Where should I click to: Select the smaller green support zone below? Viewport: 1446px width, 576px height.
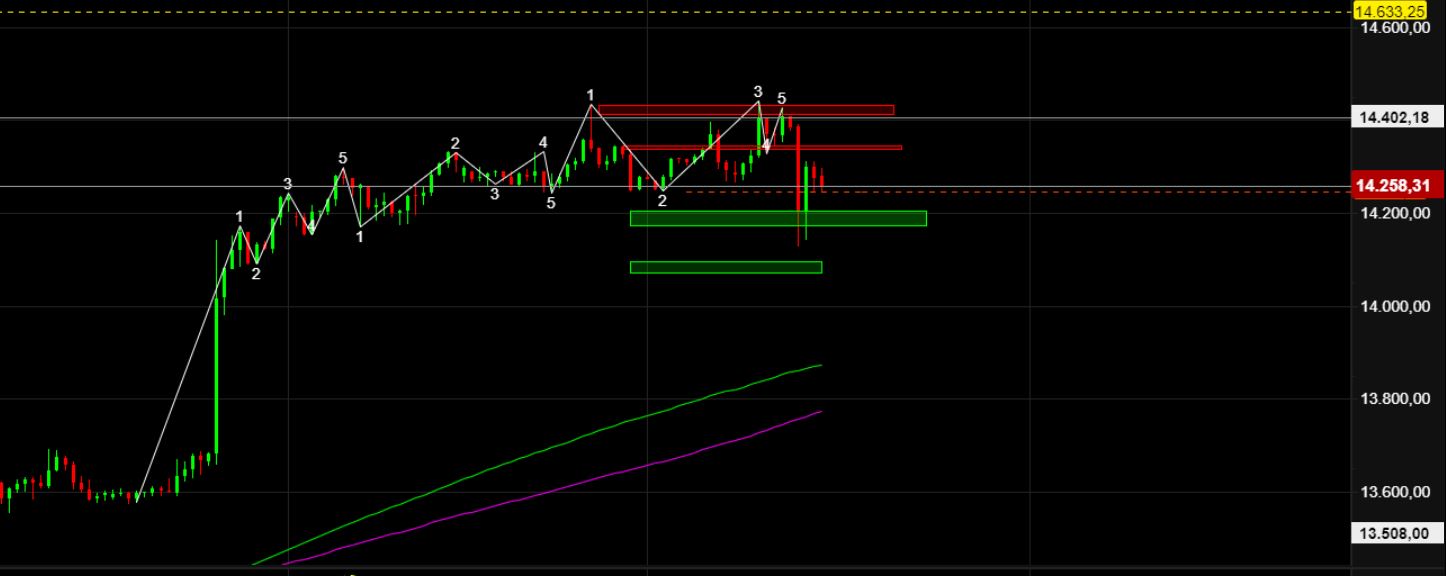(x=725, y=265)
